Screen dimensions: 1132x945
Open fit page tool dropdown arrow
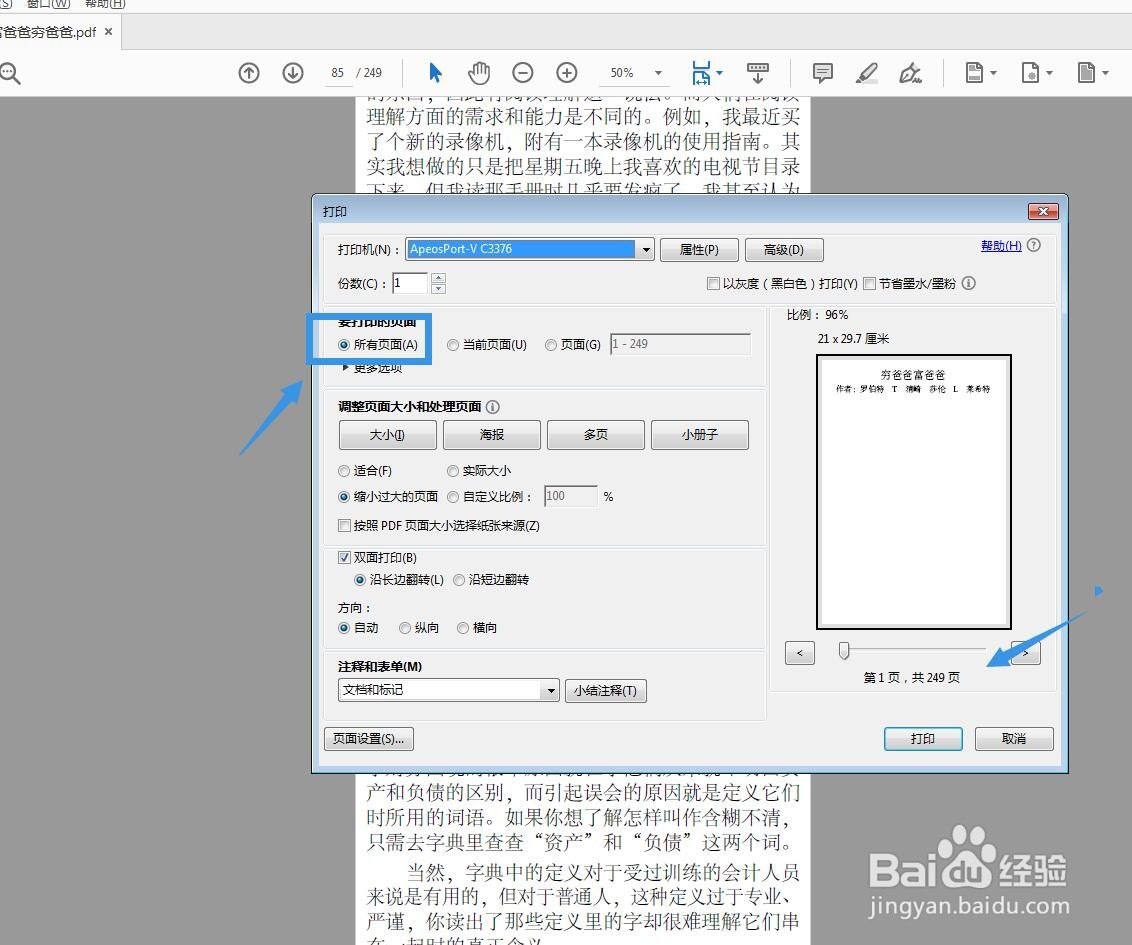pyautogui.click(x=719, y=73)
